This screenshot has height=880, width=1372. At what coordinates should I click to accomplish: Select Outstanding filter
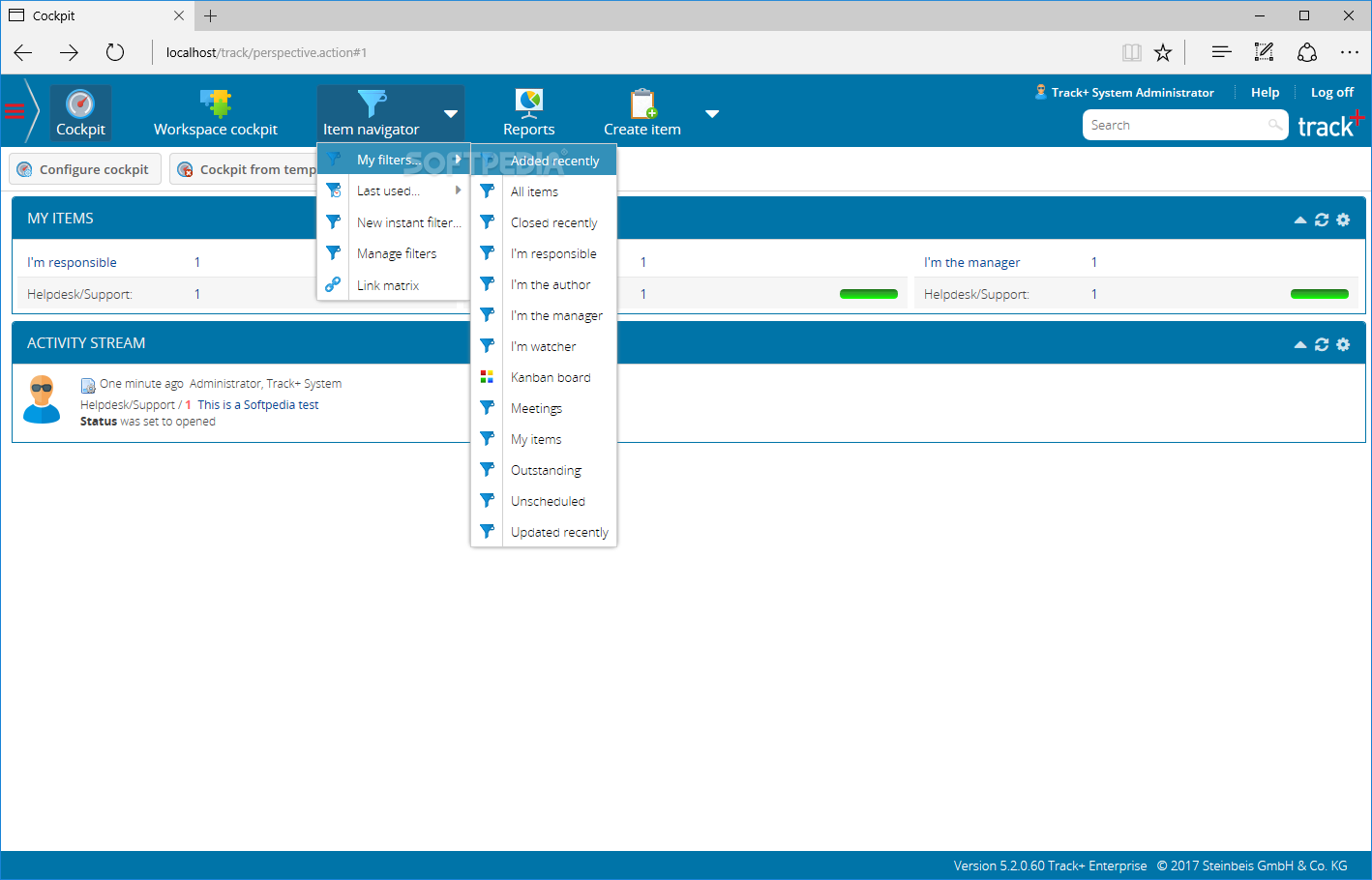click(544, 470)
